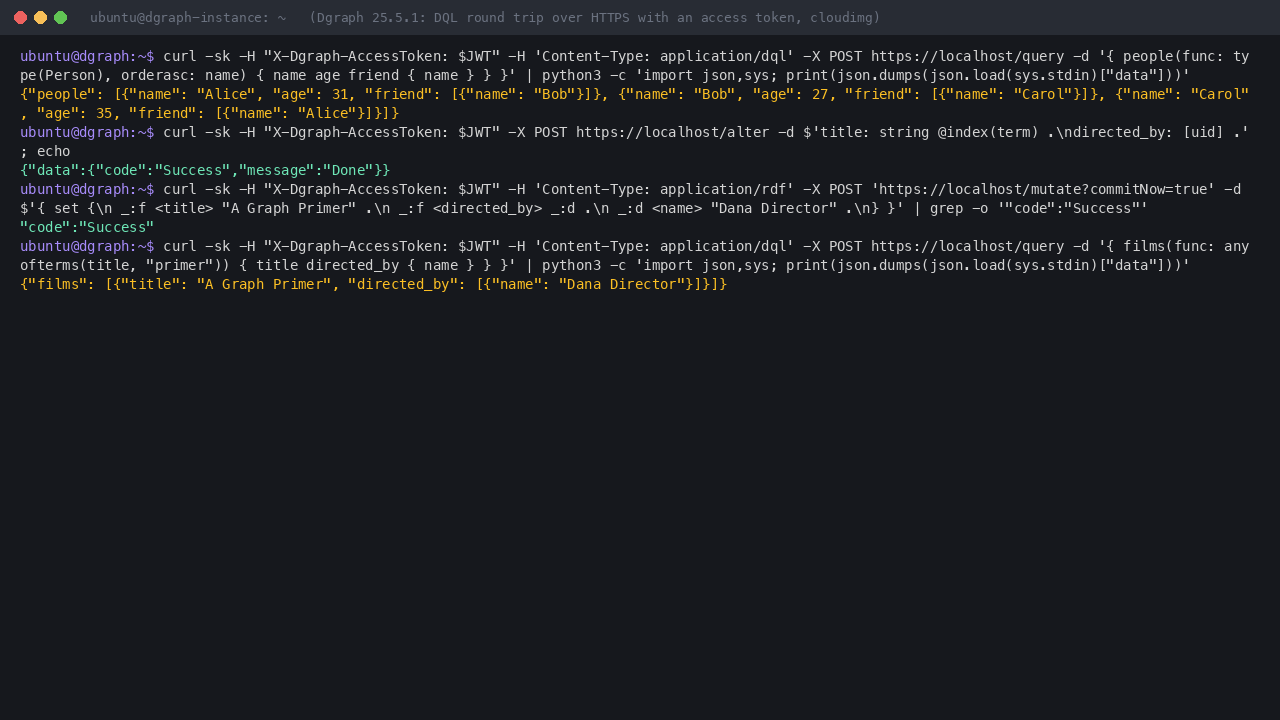Maximize the terminal using the green button

pos(60,17)
